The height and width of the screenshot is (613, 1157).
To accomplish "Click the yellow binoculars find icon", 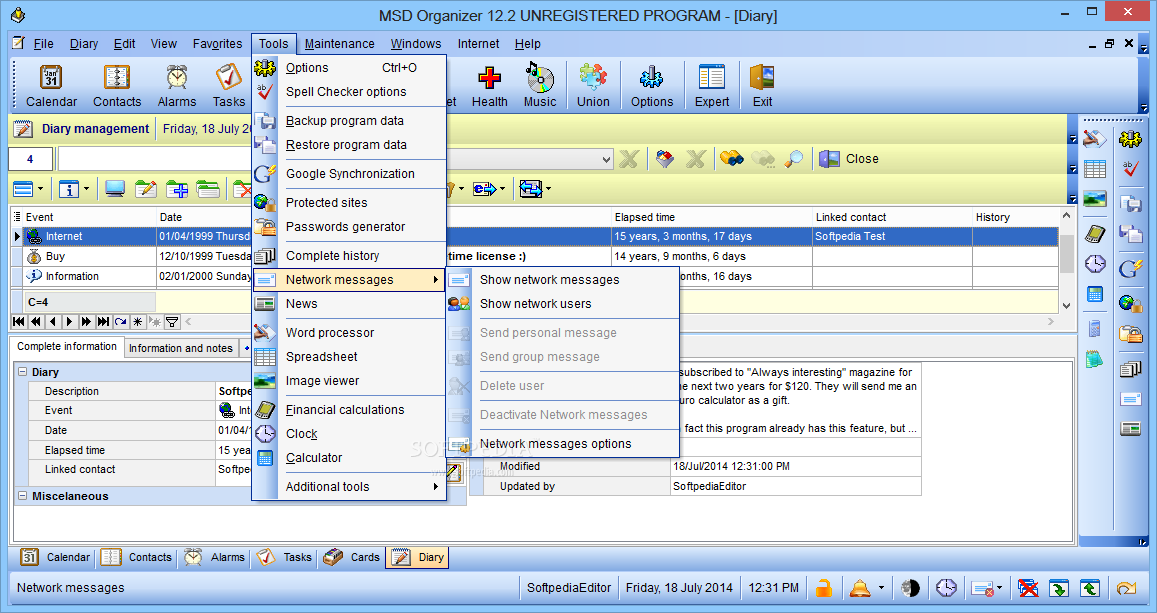I will pos(731,159).
